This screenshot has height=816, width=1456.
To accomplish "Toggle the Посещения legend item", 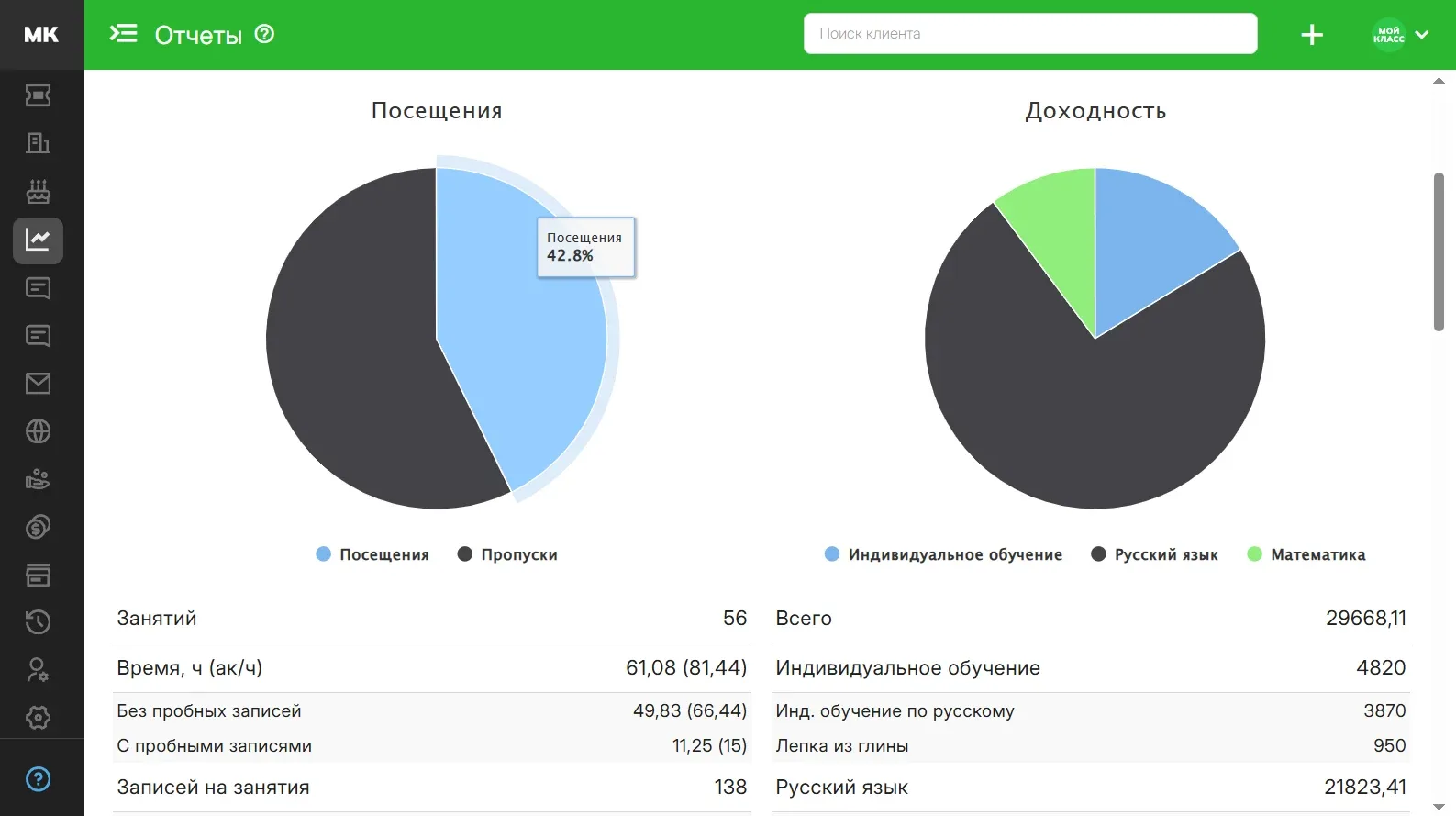I will tap(372, 554).
